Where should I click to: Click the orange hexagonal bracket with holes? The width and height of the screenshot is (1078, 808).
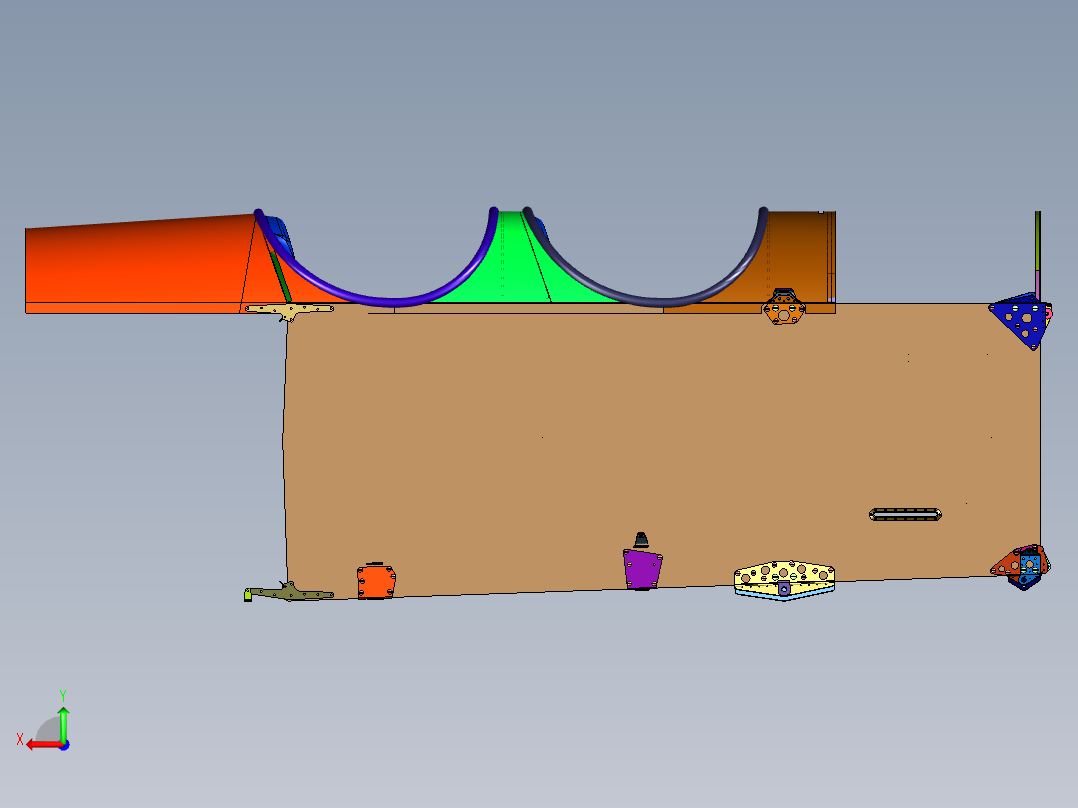click(784, 309)
